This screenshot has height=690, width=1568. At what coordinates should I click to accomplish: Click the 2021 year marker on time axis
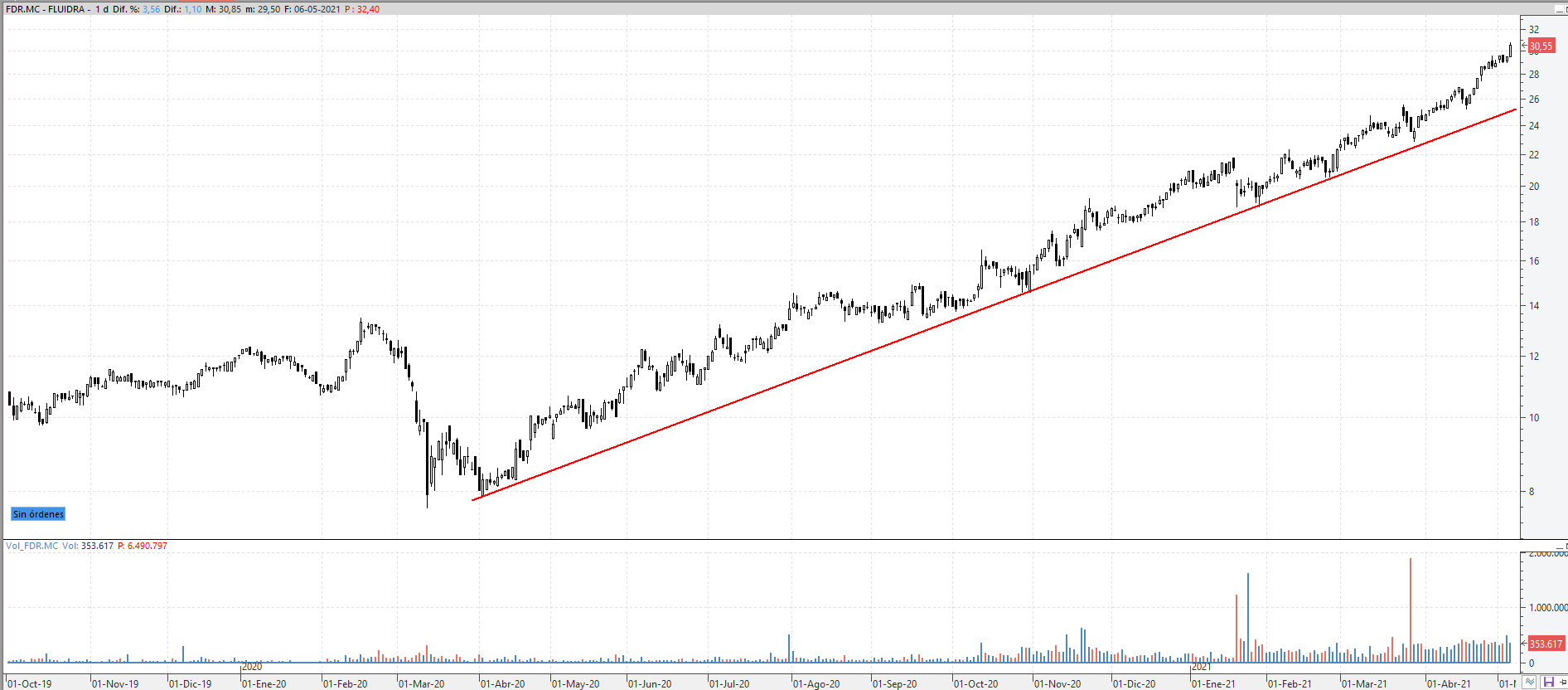coord(1201,667)
